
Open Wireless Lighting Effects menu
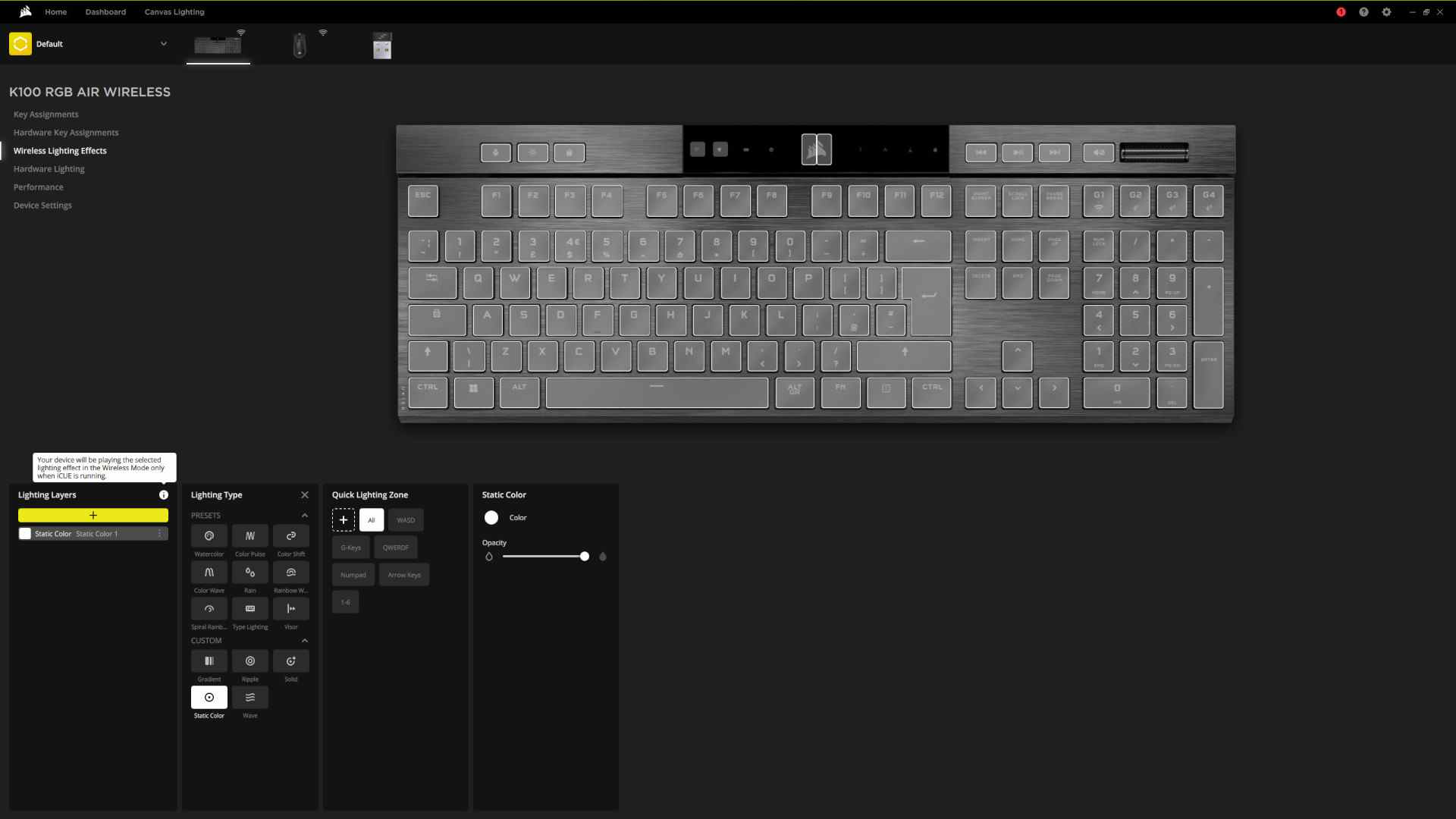[59, 150]
